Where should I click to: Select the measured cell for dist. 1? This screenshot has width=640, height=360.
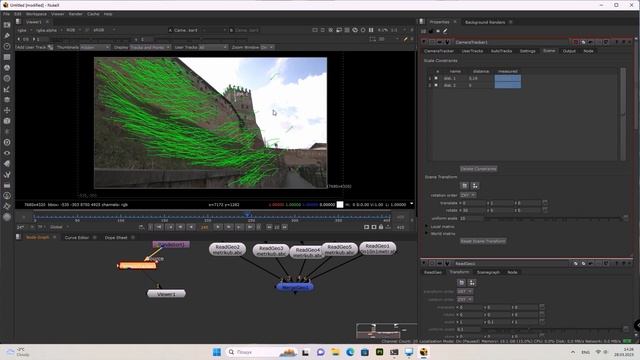[508, 78]
